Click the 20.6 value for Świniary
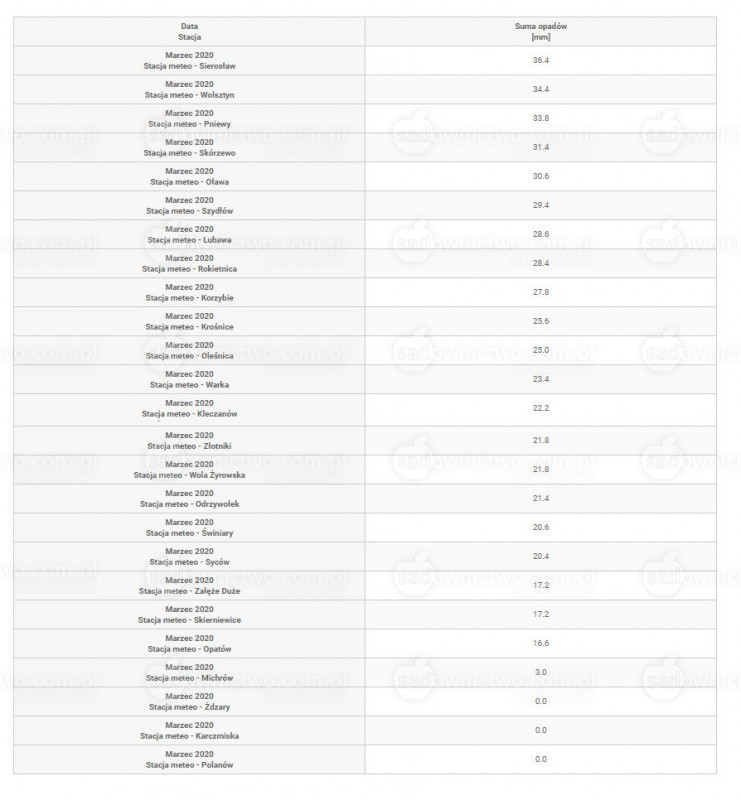The width and height of the screenshot is (741, 800). [x=540, y=528]
